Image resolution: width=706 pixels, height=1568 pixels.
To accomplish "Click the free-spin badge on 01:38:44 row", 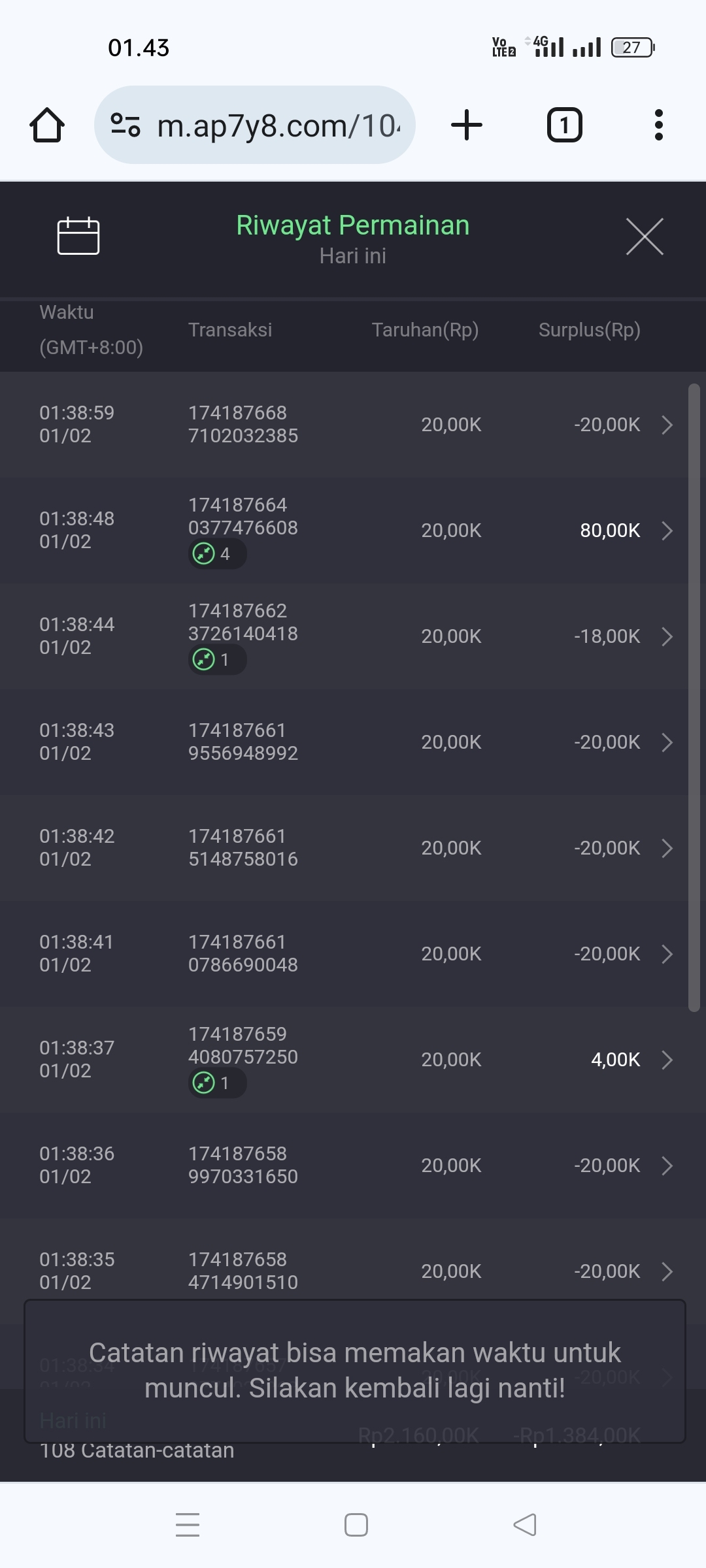I will (x=216, y=660).
